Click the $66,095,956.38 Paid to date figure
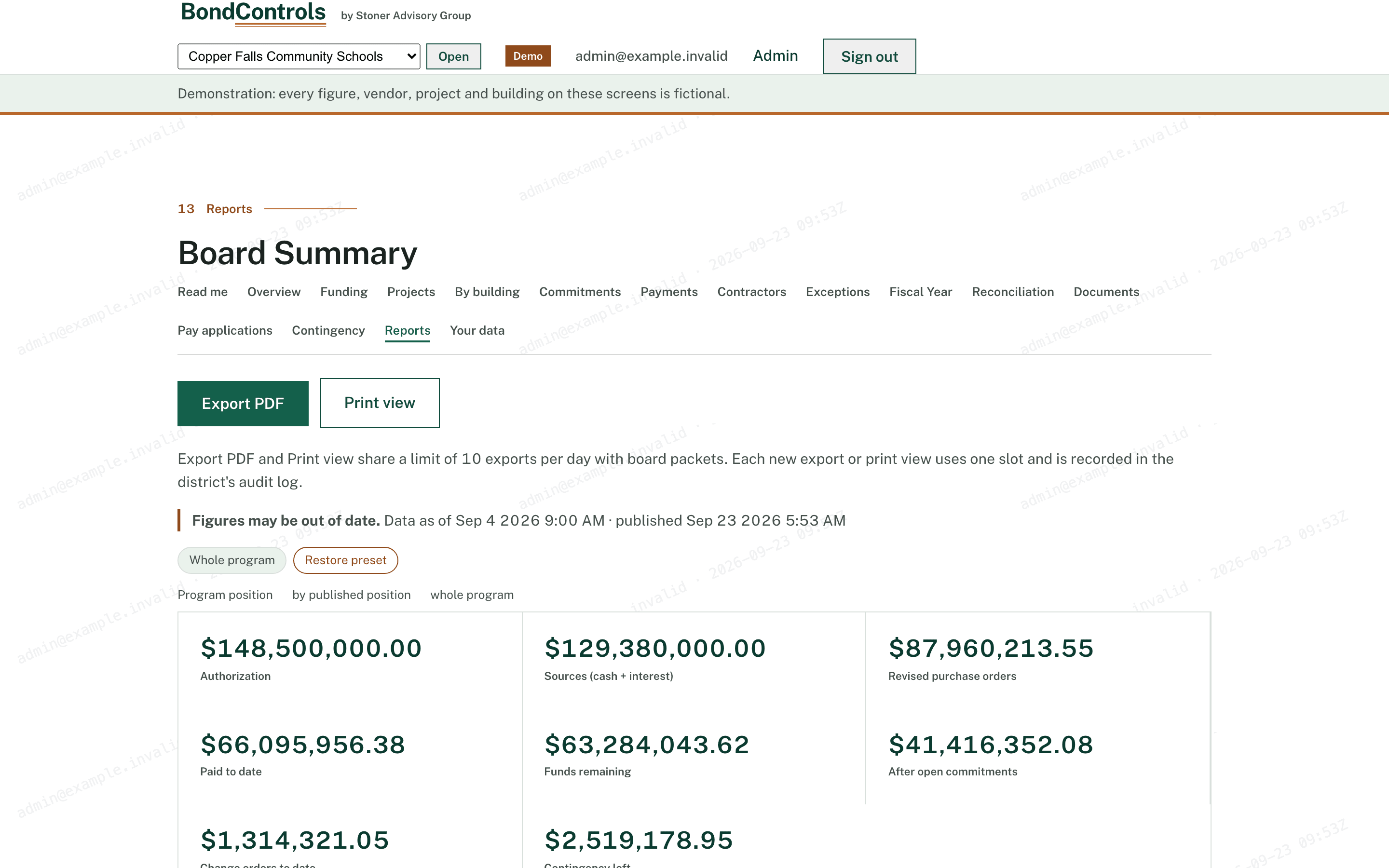This screenshot has width=1389, height=868. click(303, 745)
